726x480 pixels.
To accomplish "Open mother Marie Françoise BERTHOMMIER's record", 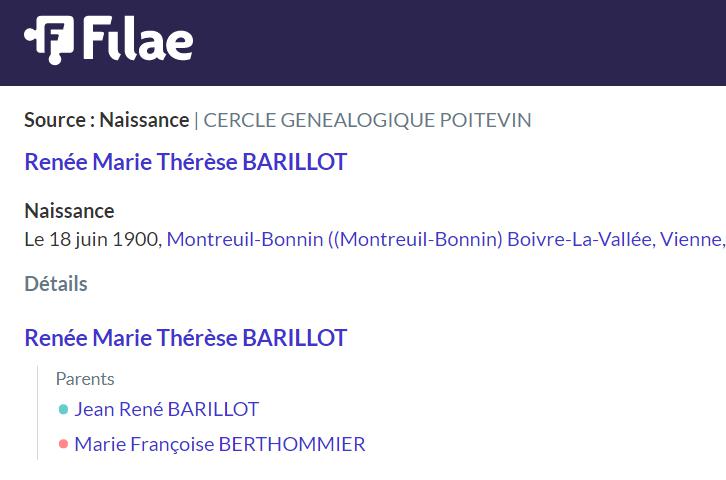I will (220, 444).
